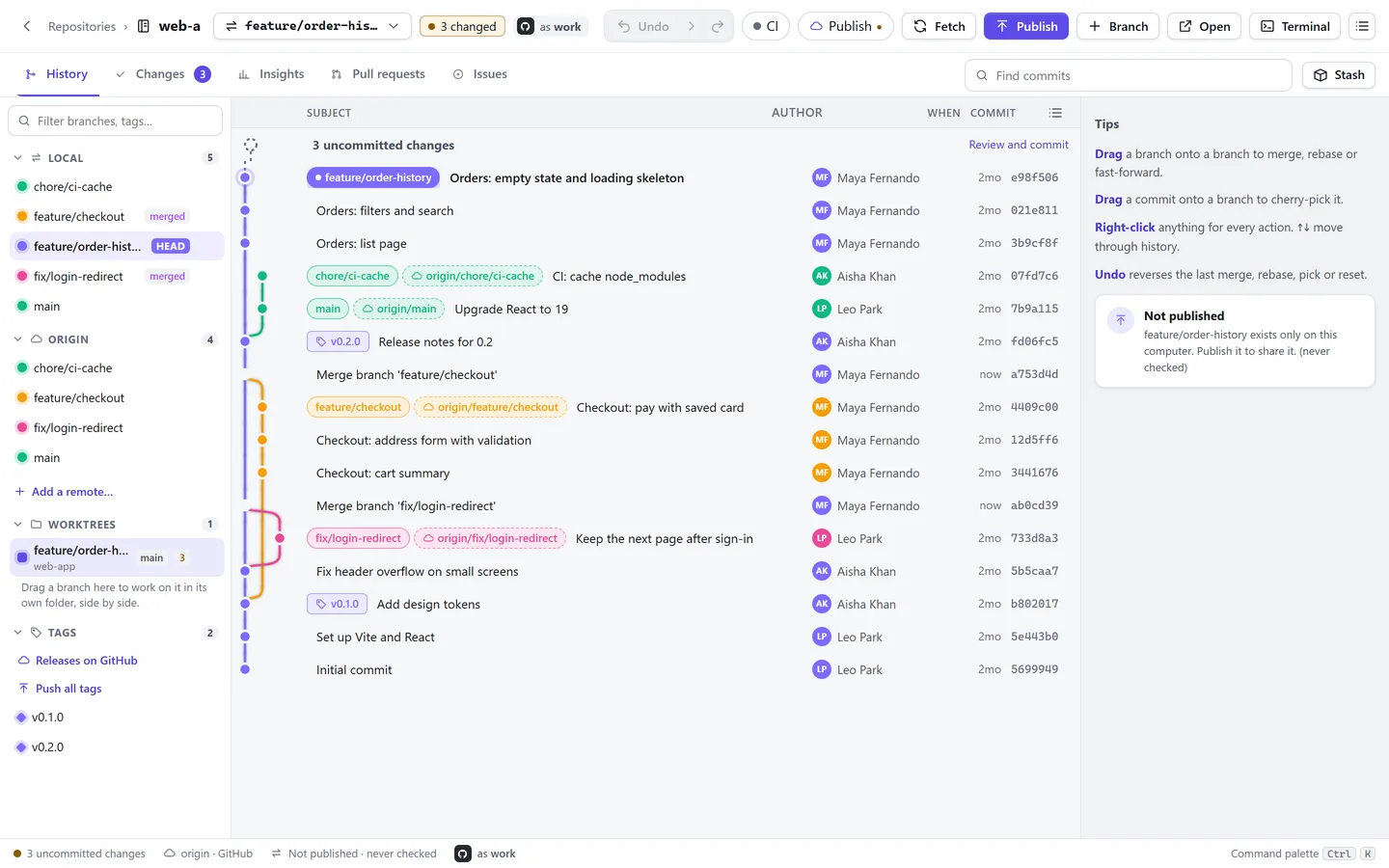Collapse the LOCAL branches section
Viewport: 1389px width, 868px height.
point(17,157)
